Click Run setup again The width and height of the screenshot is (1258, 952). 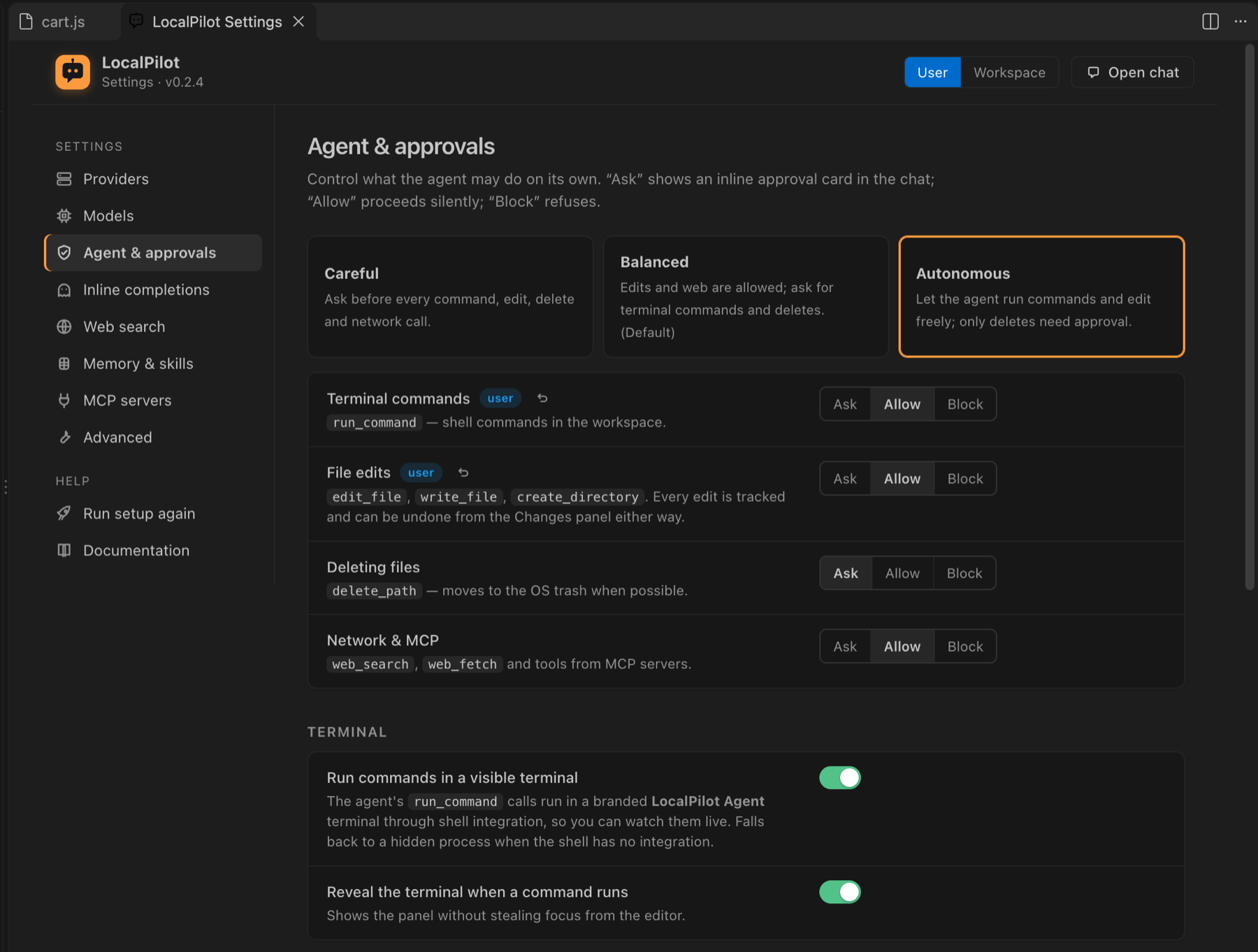tap(153, 514)
